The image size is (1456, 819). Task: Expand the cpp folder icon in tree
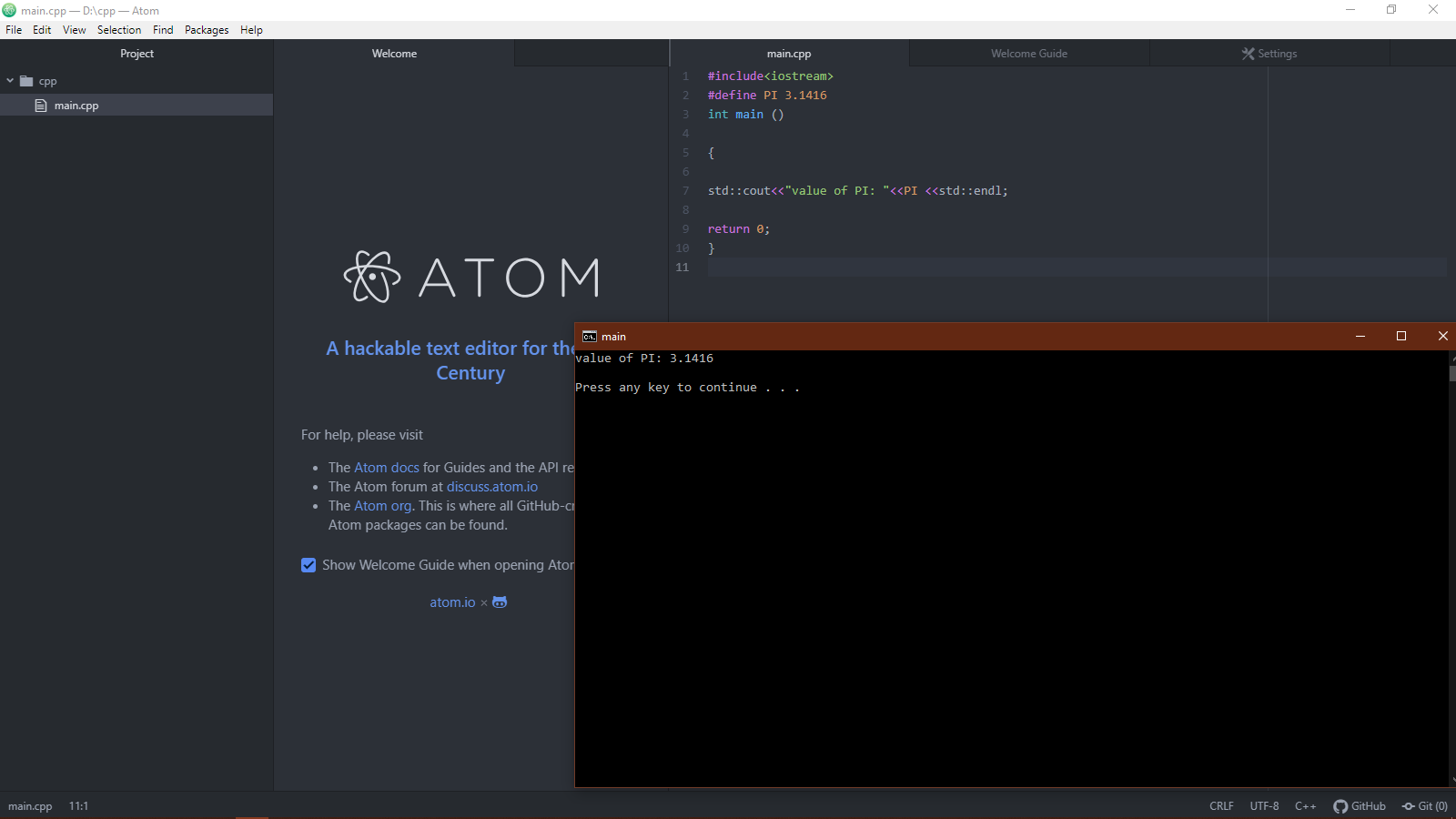pyautogui.click(x=27, y=80)
